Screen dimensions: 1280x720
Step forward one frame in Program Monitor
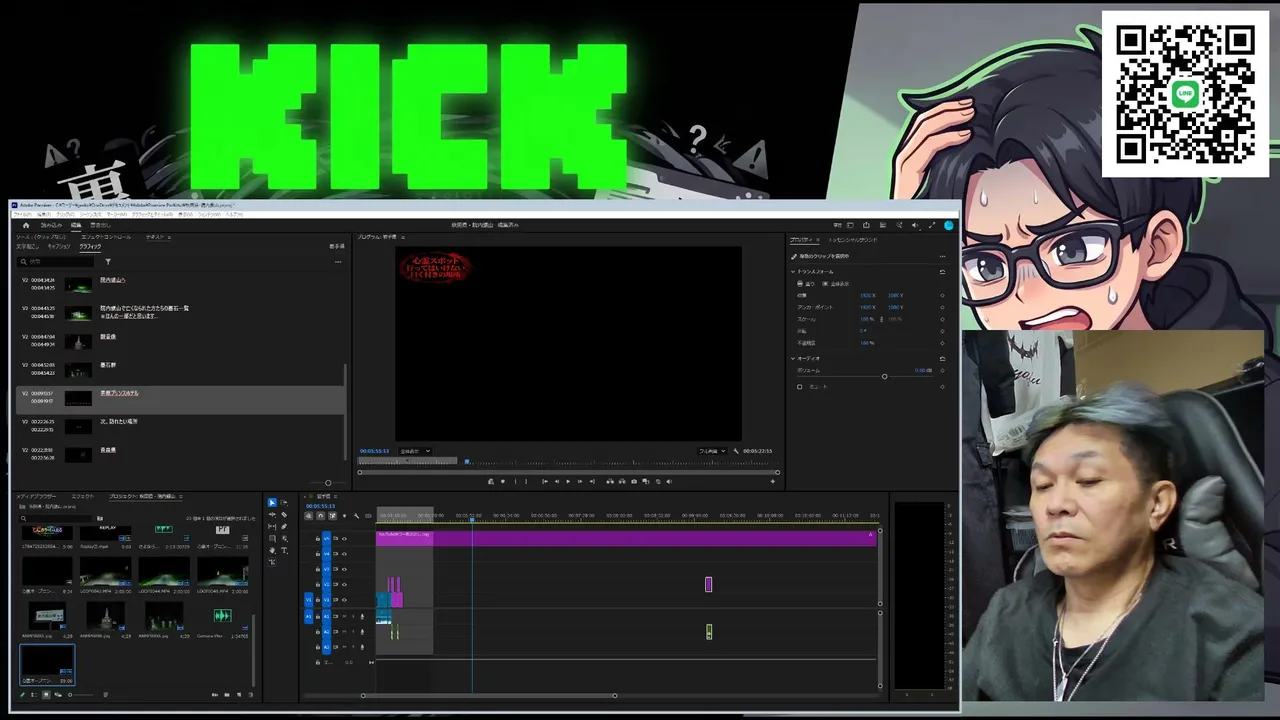point(580,482)
